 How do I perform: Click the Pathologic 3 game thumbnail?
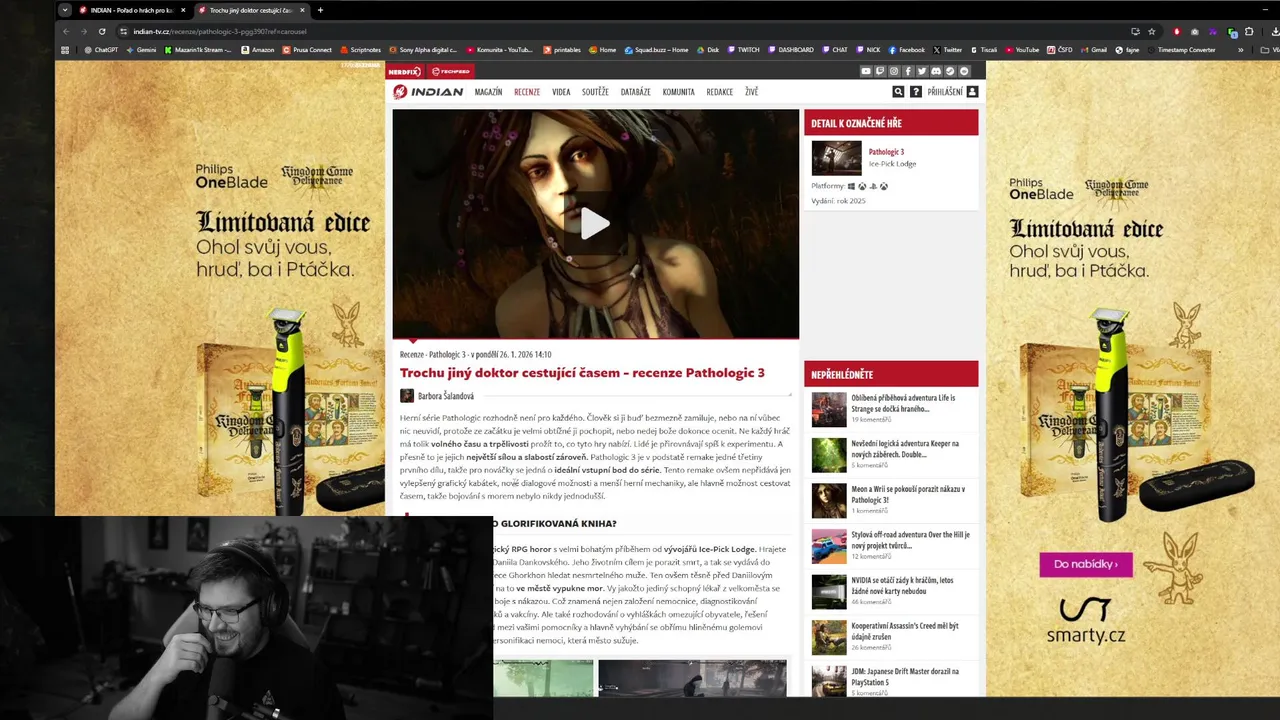tap(836, 158)
